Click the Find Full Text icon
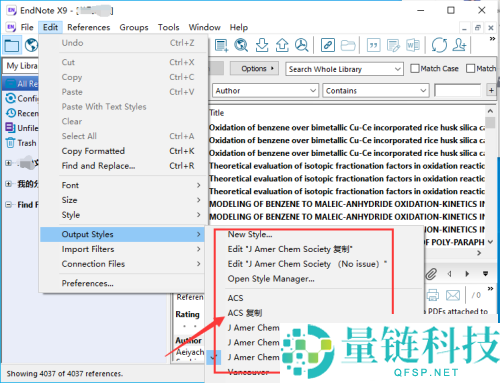Screen dimensions: 500x383 point(302,45)
